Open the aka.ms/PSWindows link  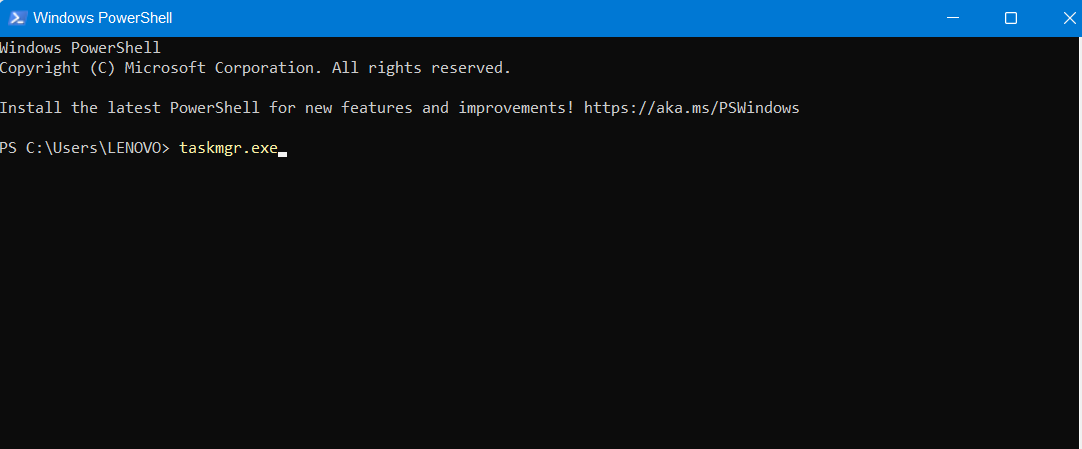tap(691, 107)
